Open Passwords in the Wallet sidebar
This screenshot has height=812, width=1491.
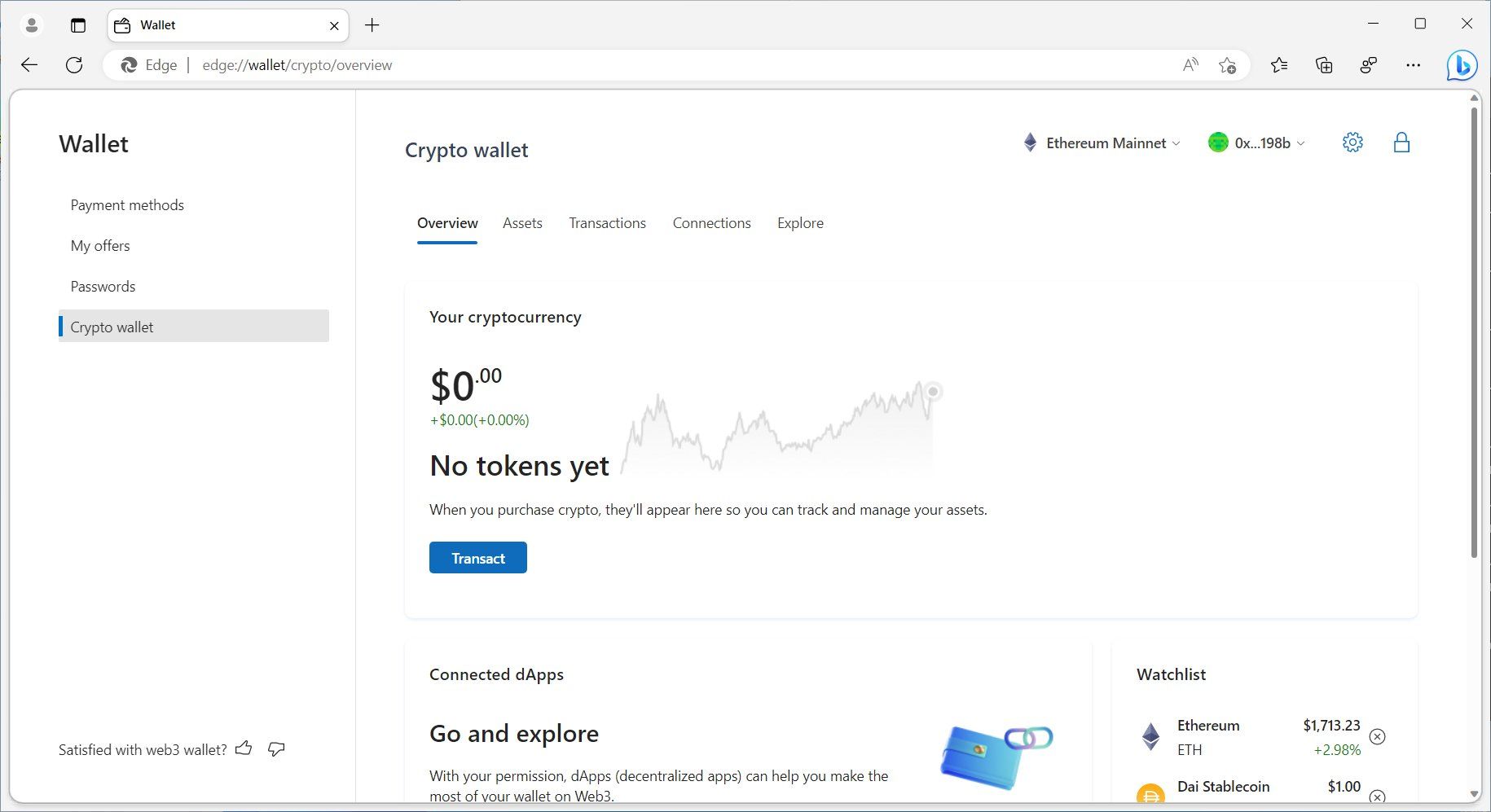coord(103,286)
